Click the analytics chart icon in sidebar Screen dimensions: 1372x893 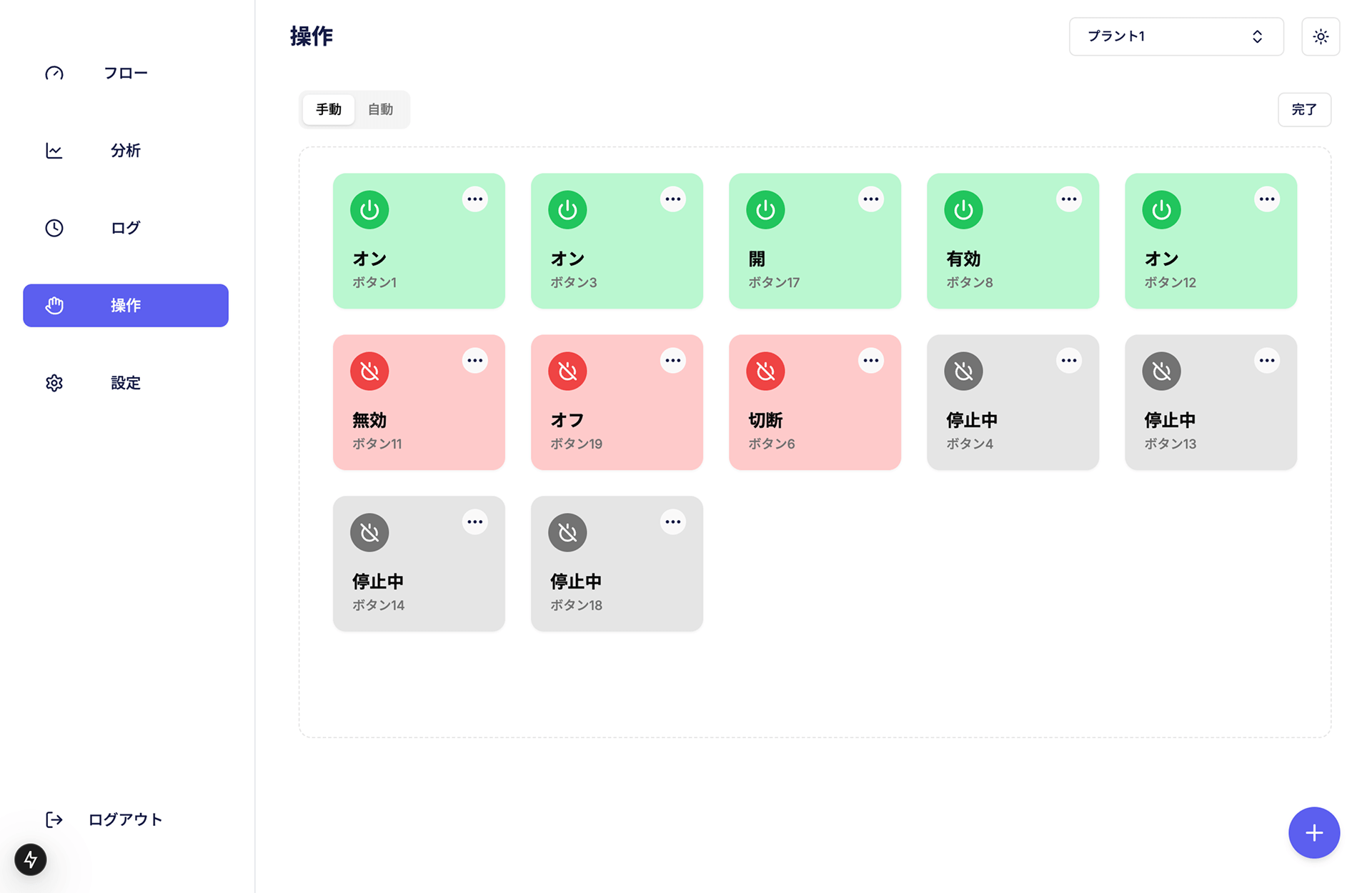click(54, 151)
